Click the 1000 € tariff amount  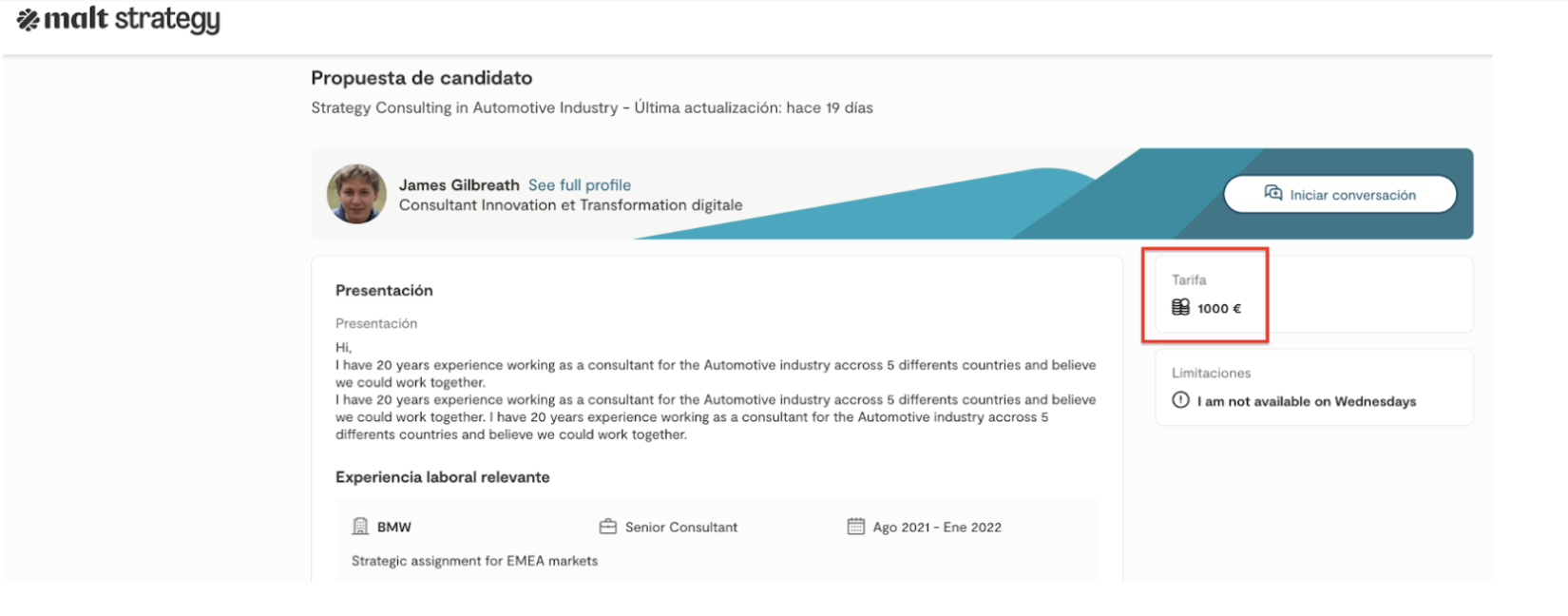pyautogui.click(x=1219, y=309)
